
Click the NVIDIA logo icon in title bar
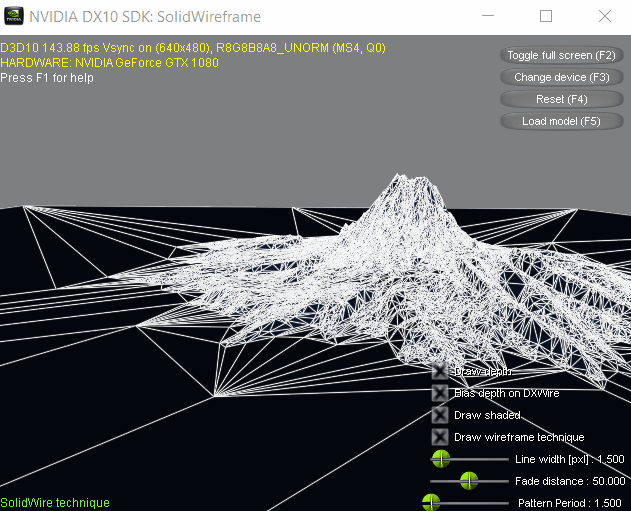pyautogui.click(x=14, y=17)
